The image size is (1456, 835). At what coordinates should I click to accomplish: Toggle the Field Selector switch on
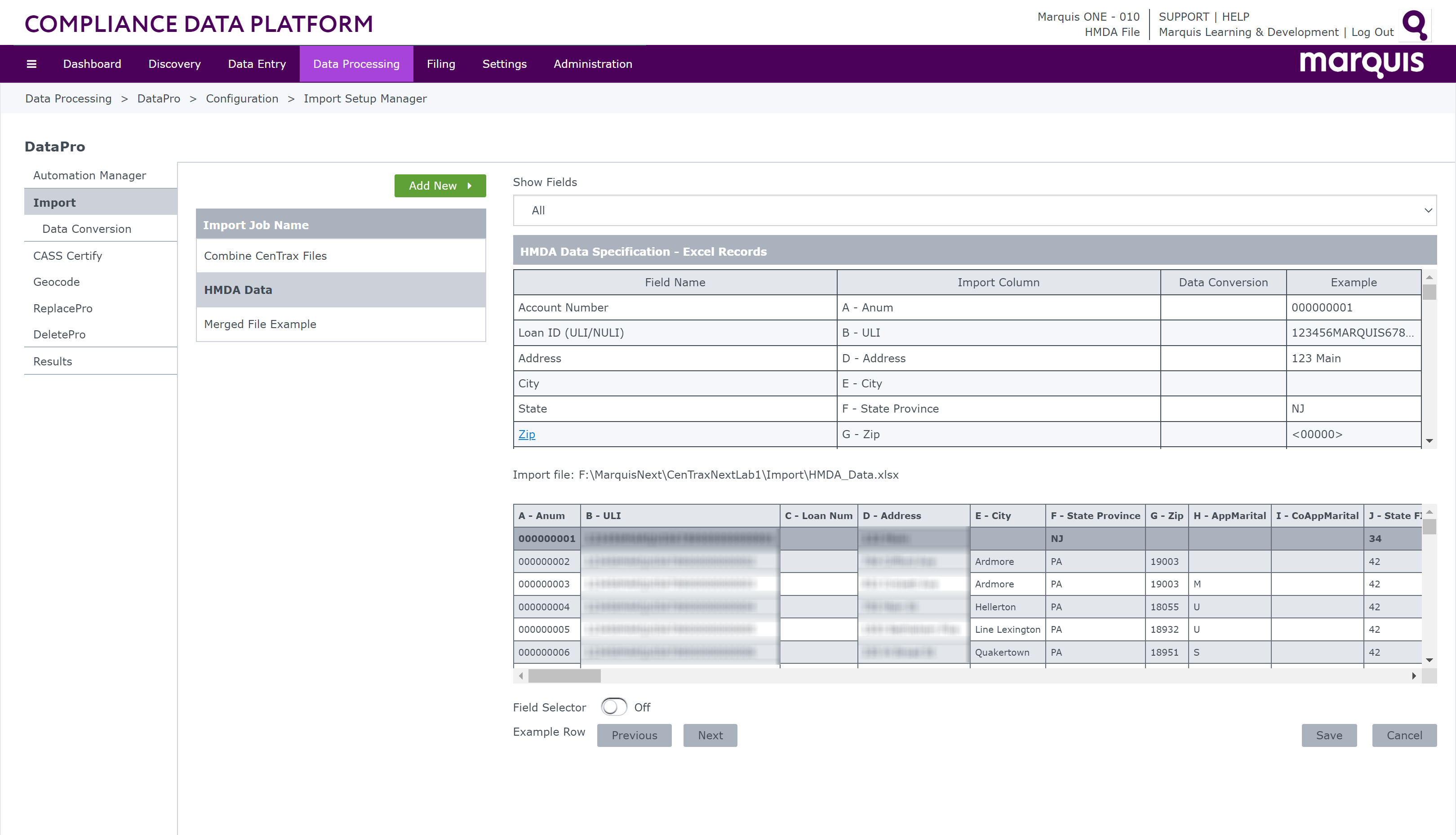[x=613, y=707]
